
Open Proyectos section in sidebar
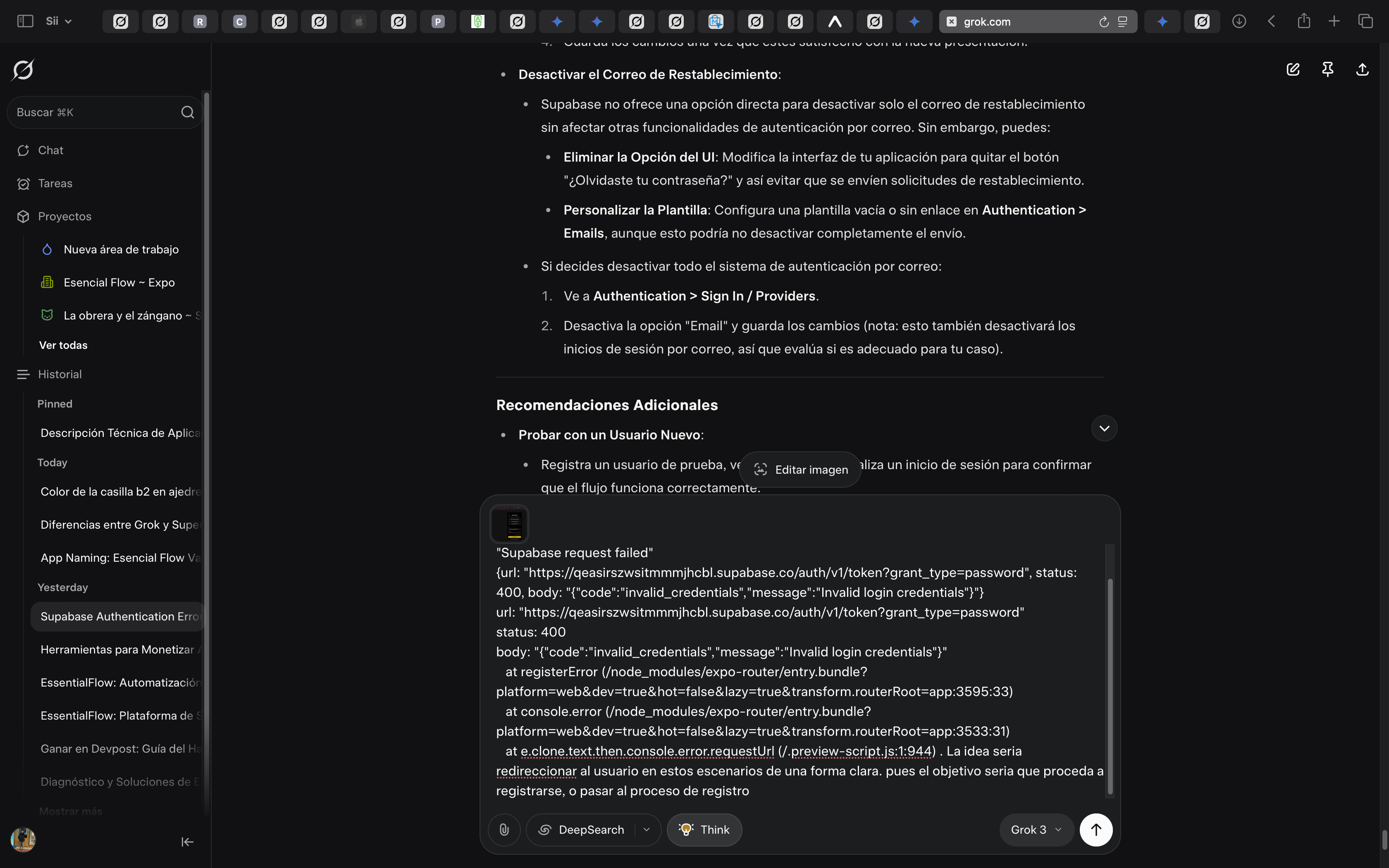[x=64, y=217]
